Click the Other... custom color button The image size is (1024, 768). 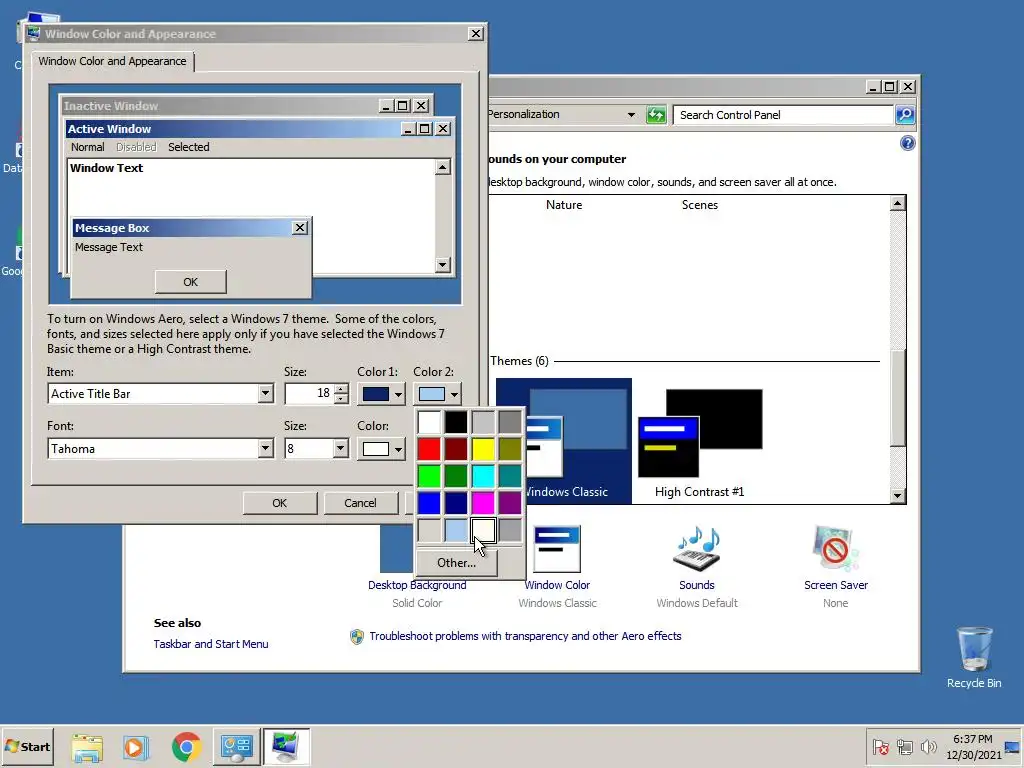tap(456, 562)
